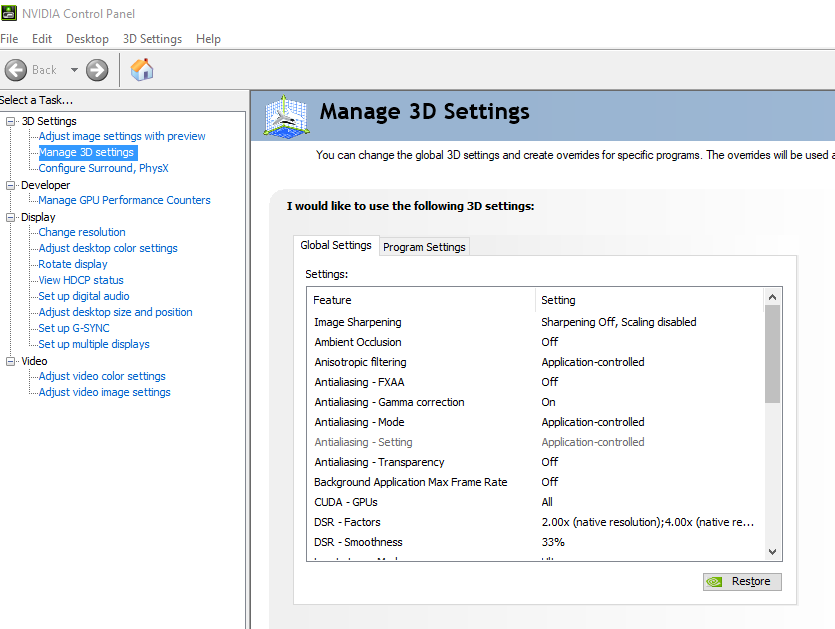The height and width of the screenshot is (629, 835).
Task: Click the DSR Smoothness 33% value
Action: tap(553, 542)
